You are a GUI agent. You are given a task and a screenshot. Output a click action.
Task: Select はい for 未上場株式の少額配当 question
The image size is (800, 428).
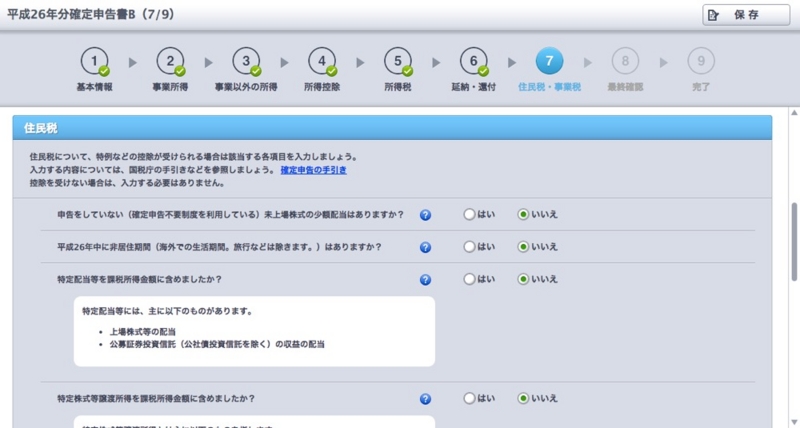(469, 214)
